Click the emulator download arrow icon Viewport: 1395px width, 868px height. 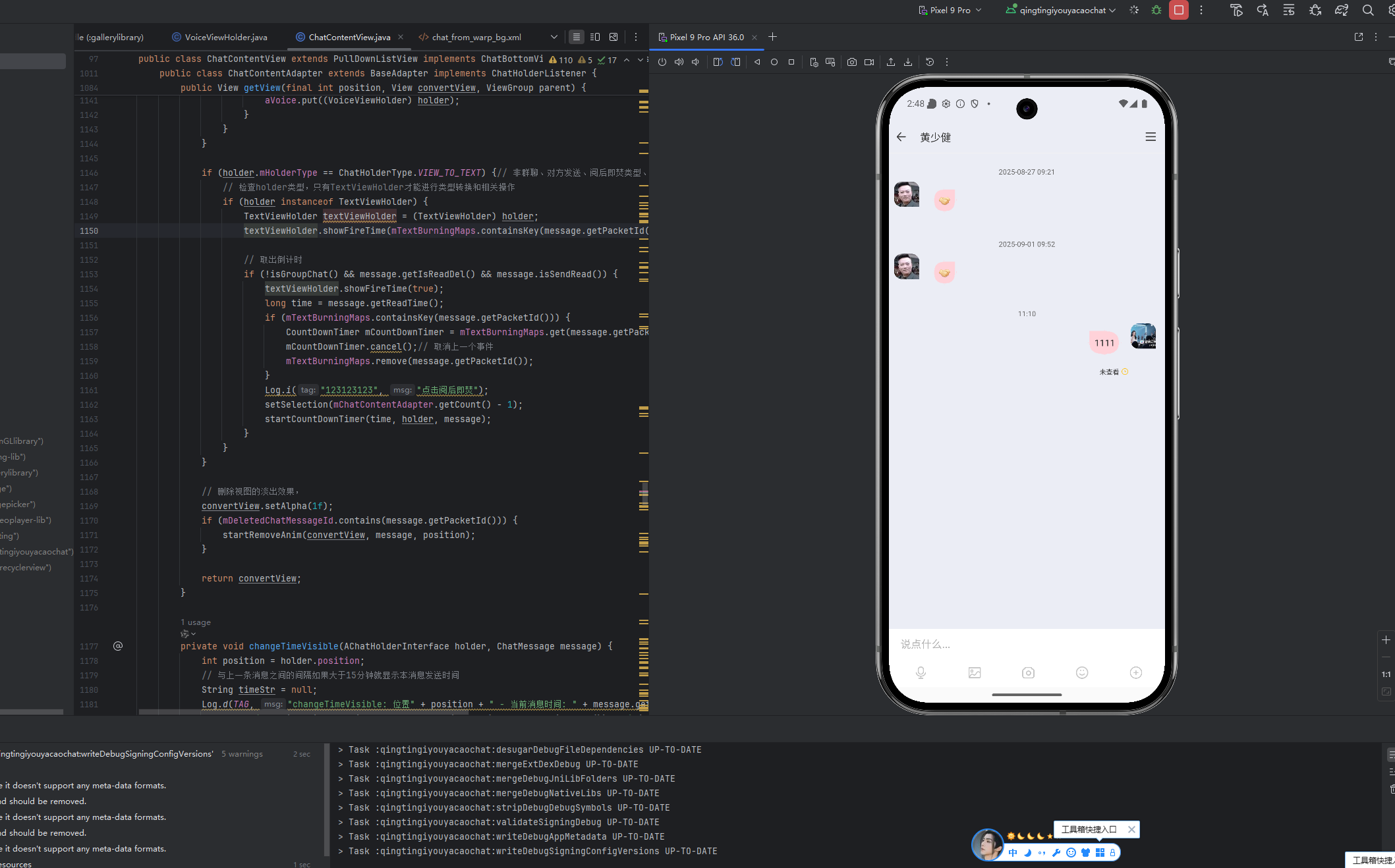pyautogui.click(x=908, y=62)
